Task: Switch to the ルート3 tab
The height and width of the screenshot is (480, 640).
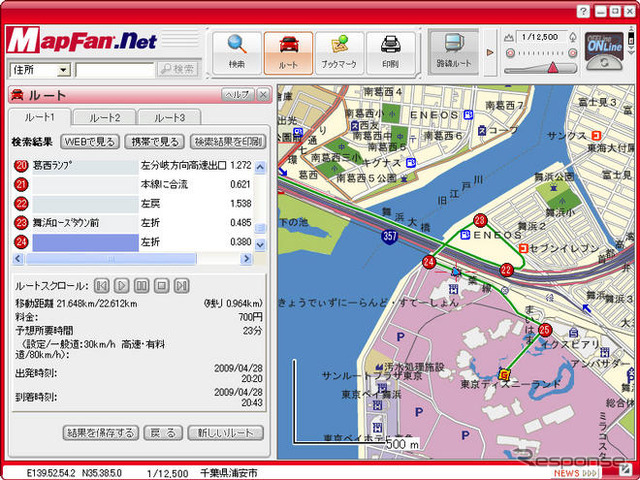Action: coord(169,118)
